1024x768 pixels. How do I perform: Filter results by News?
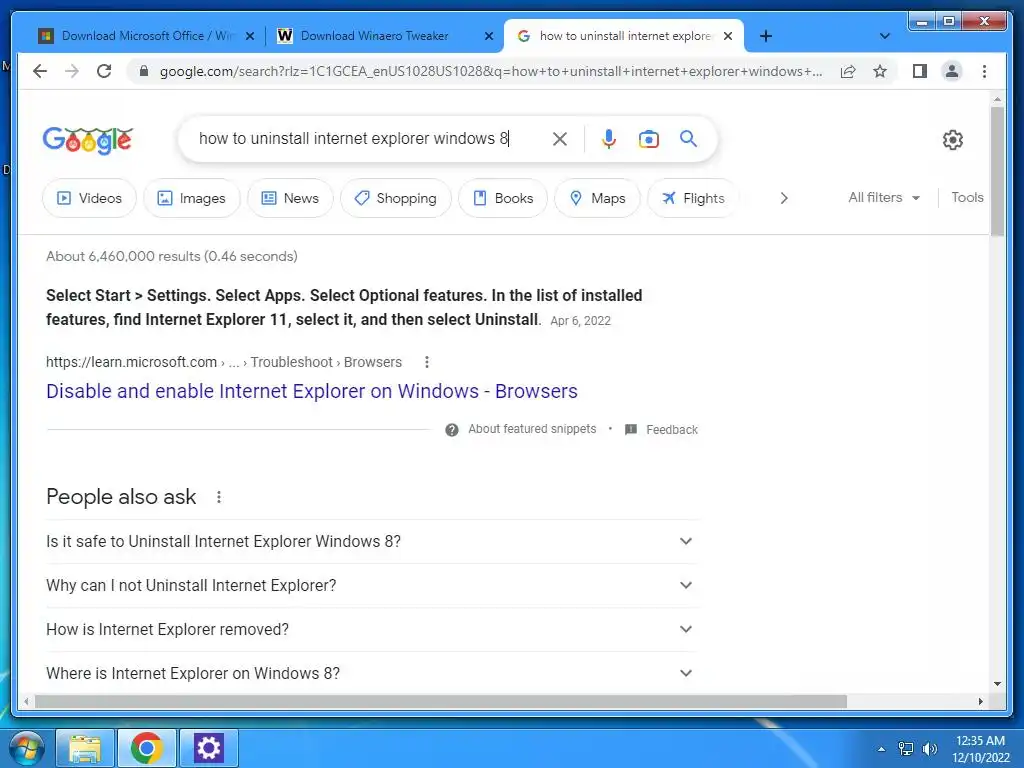[x=290, y=198]
